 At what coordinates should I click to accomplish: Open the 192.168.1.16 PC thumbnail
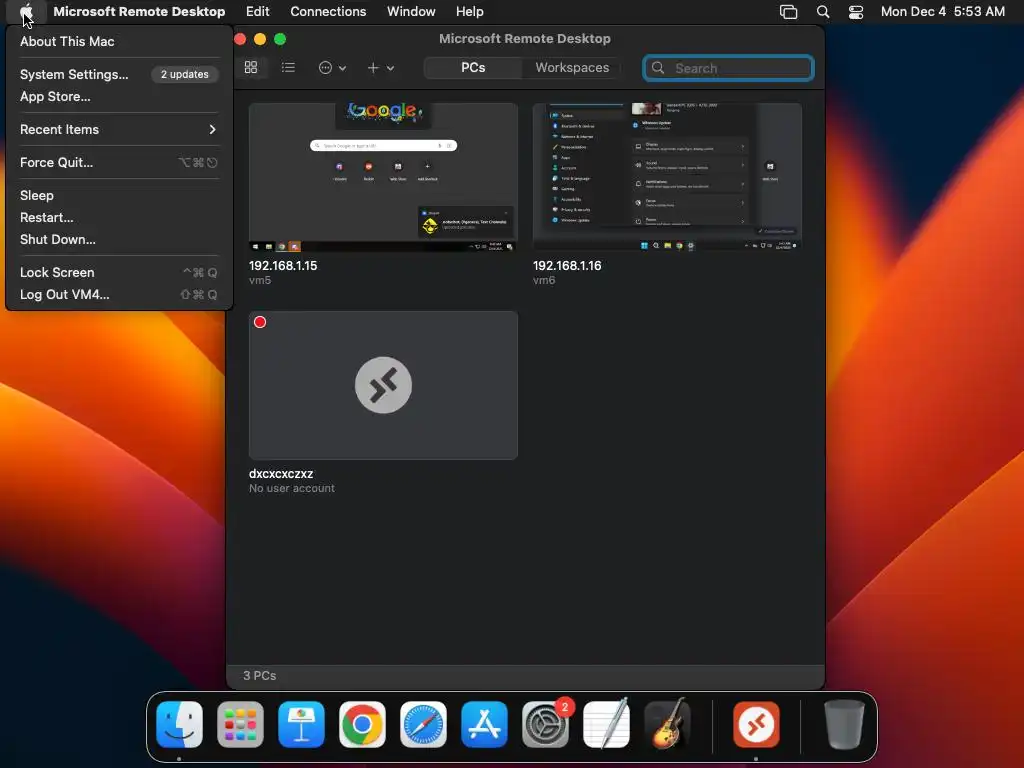coord(667,177)
